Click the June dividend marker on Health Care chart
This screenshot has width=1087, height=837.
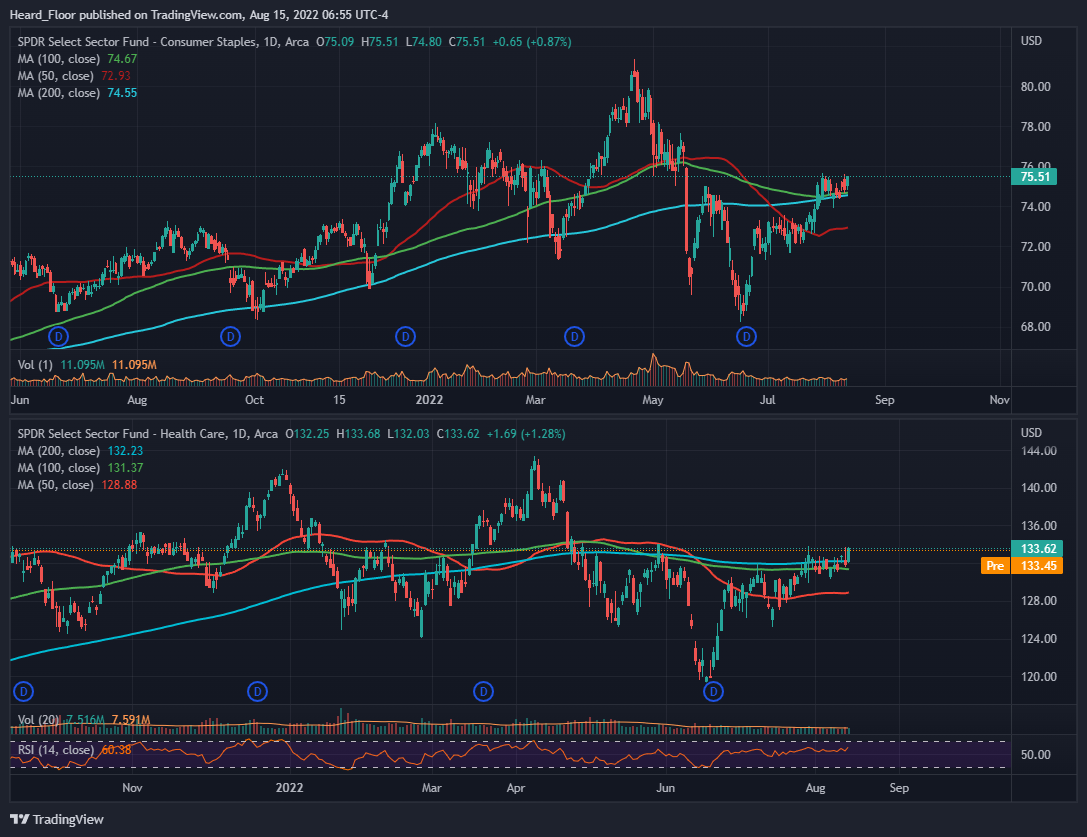point(713,691)
